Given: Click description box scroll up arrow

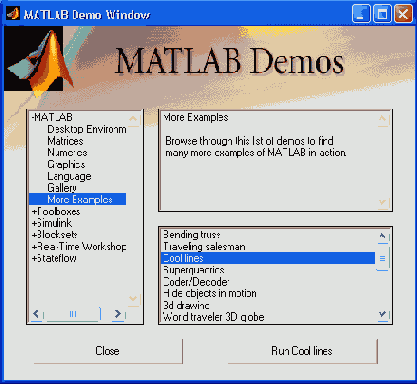Looking at the screenshot, I should pyautogui.click(x=383, y=119).
